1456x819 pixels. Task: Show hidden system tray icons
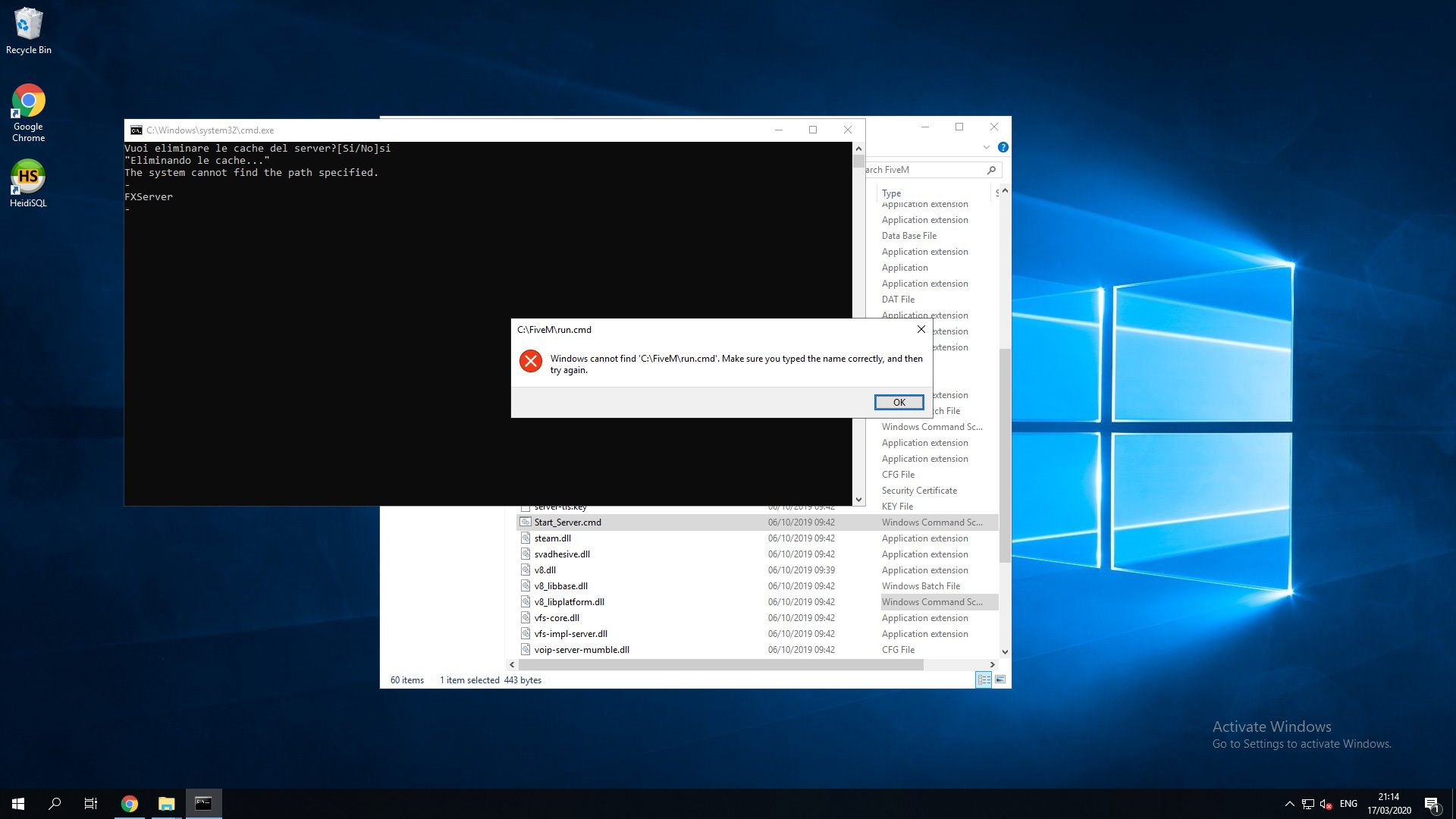coord(1289,804)
